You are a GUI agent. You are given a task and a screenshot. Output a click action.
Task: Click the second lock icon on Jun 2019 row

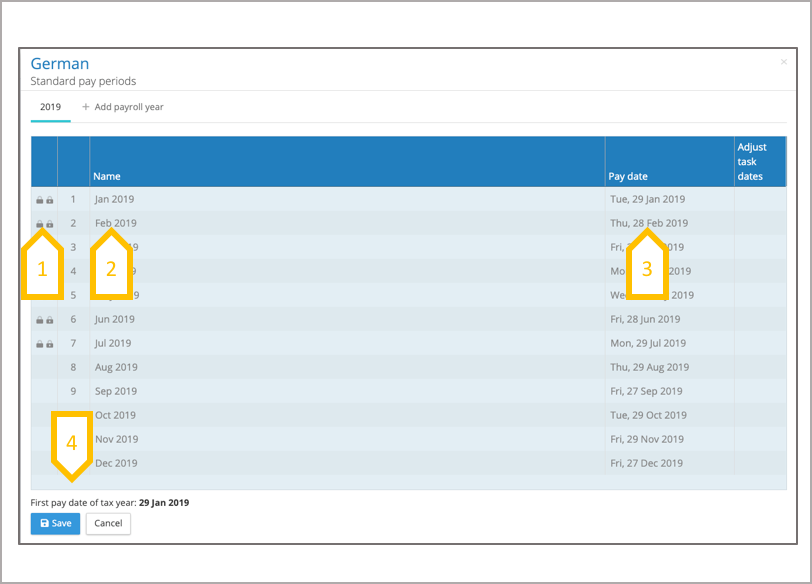tap(50, 320)
